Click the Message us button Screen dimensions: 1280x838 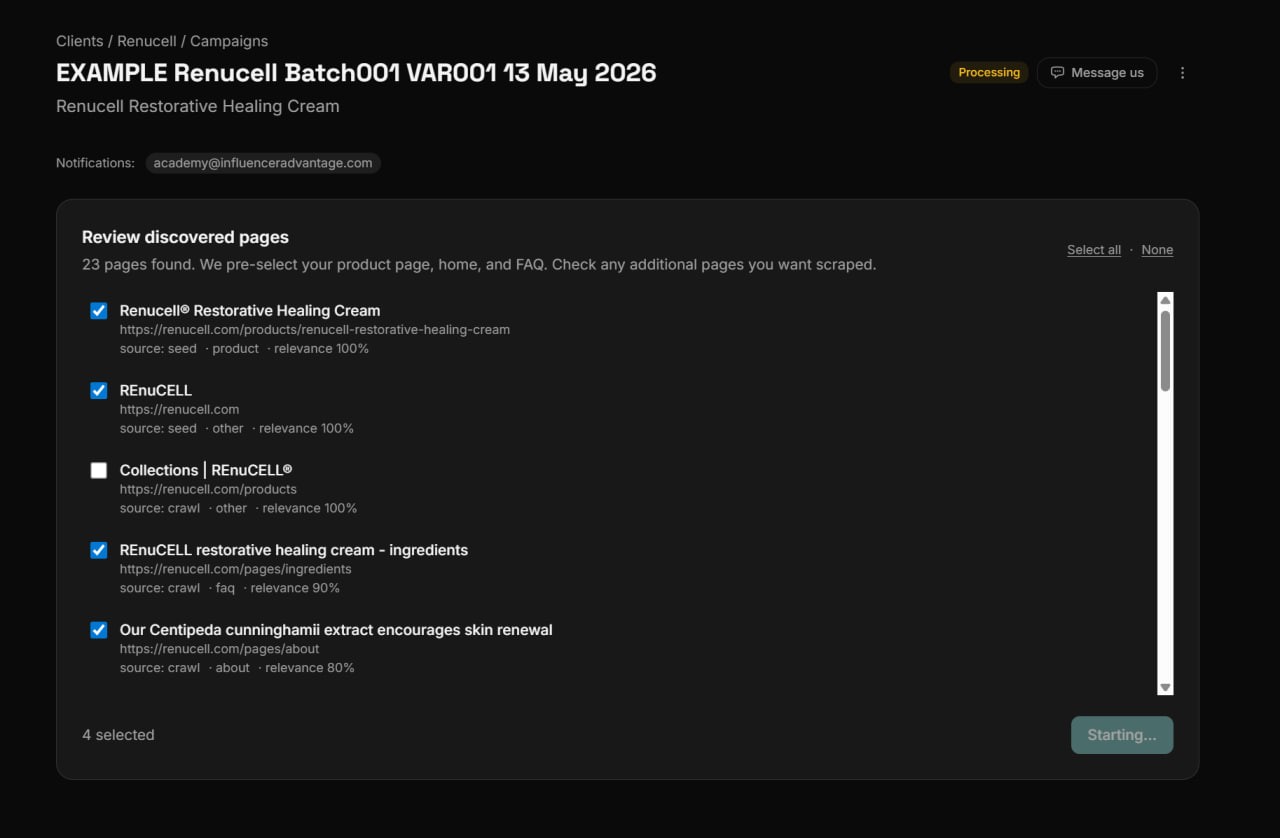(x=1097, y=73)
